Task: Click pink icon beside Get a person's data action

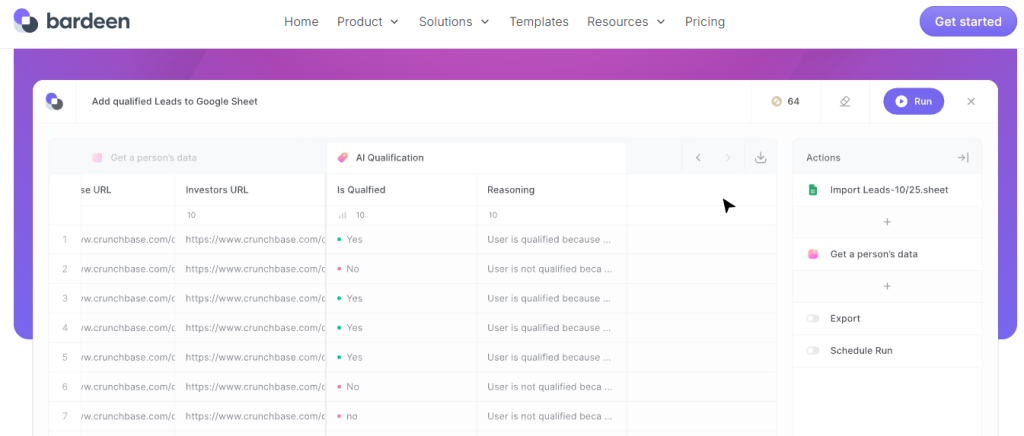Action: click(812, 254)
